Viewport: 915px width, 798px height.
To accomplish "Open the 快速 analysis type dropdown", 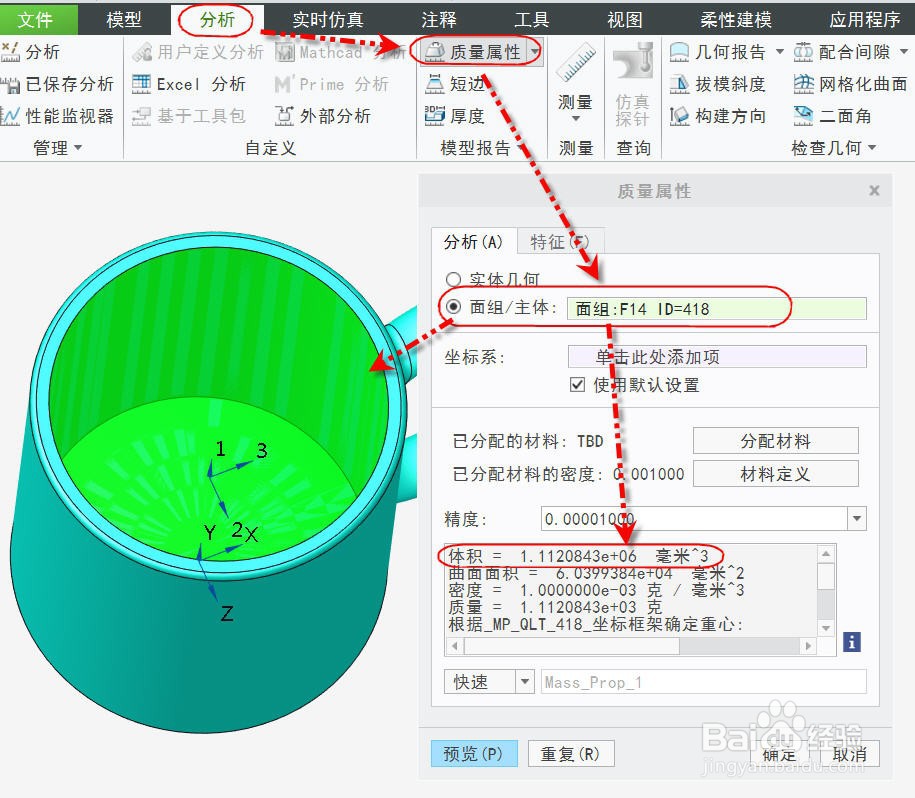I will (x=525, y=681).
